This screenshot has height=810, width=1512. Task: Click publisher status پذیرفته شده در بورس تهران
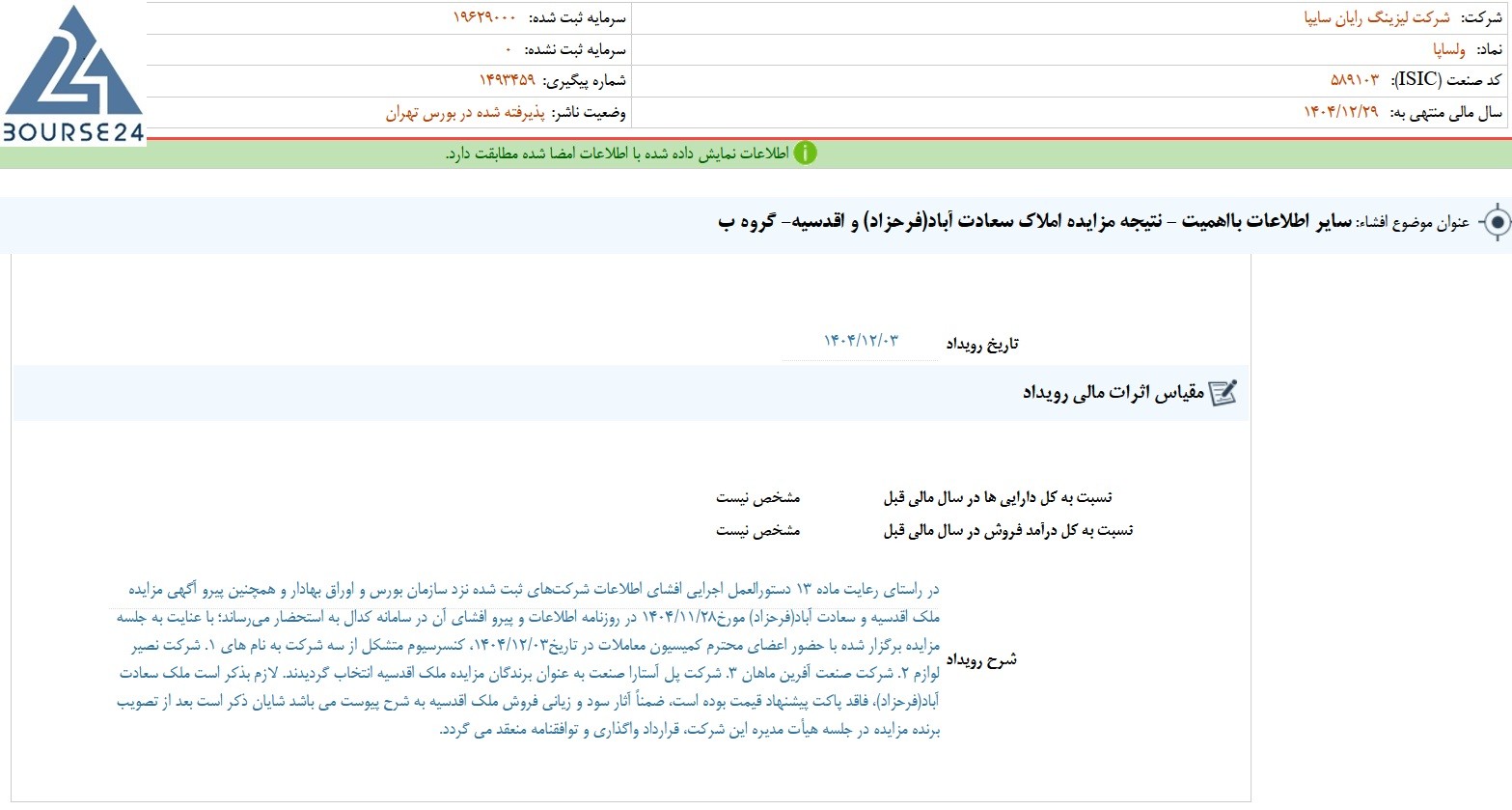click(x=466, y=113)
